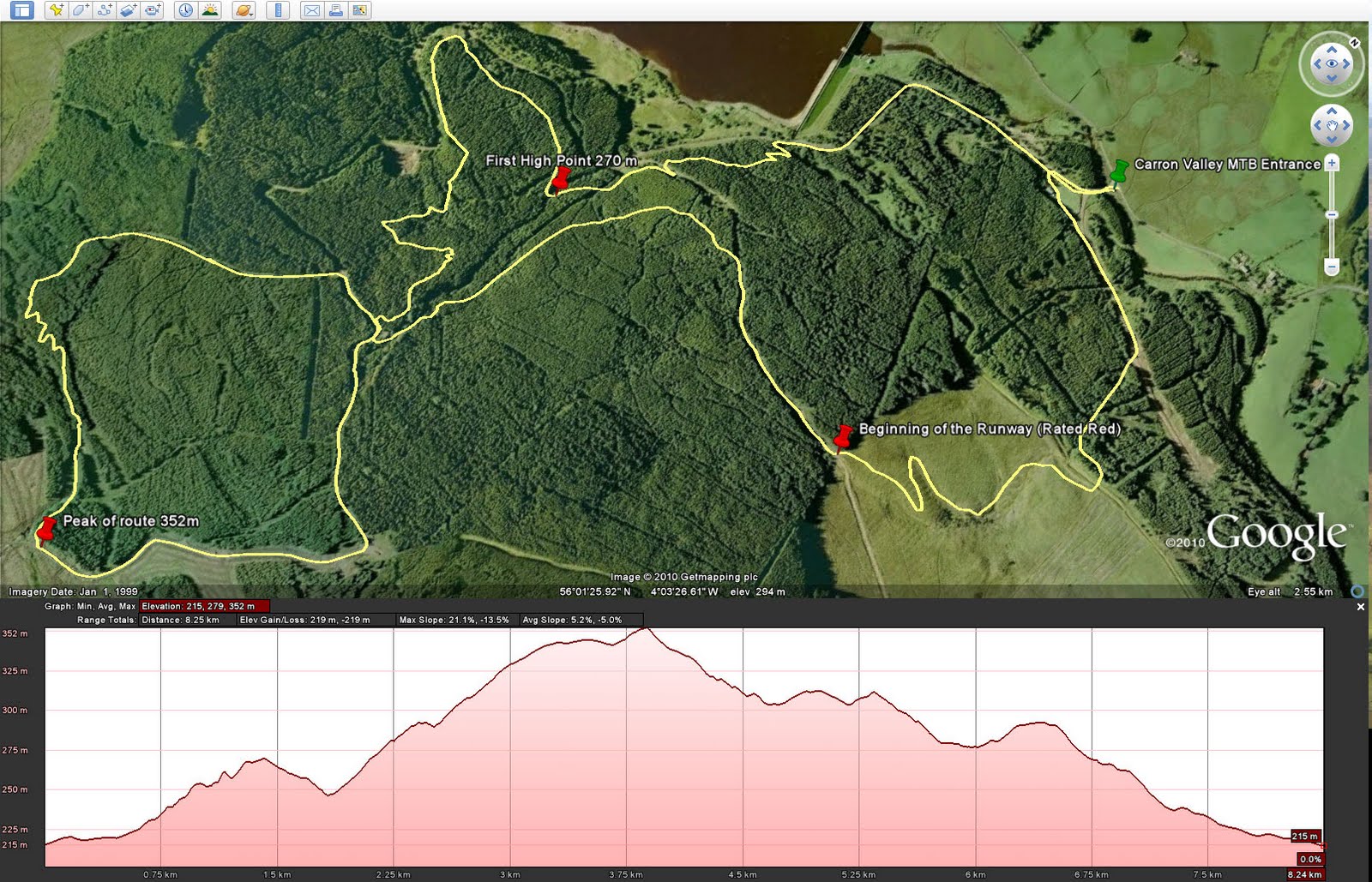Screen dimensions: 1372x882
Task: Select the Carron Valley MTB Entrance pin
Action: point(1119,171)
